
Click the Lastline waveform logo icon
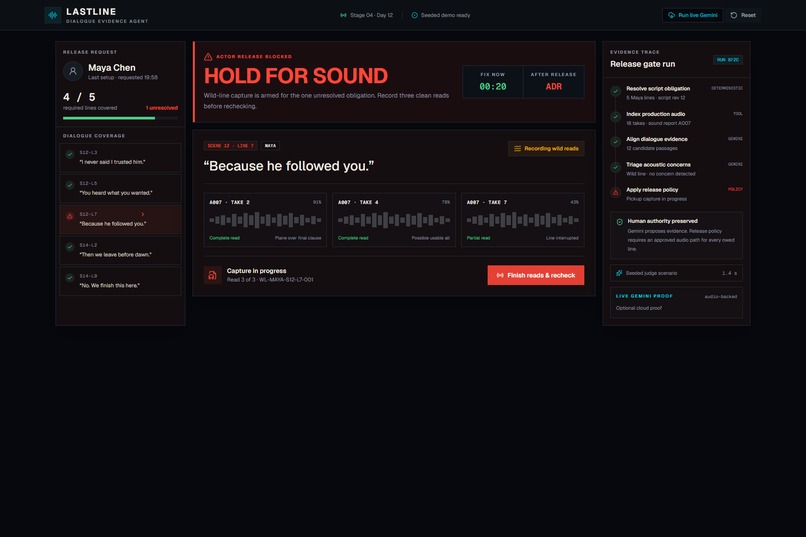[52, 15]
